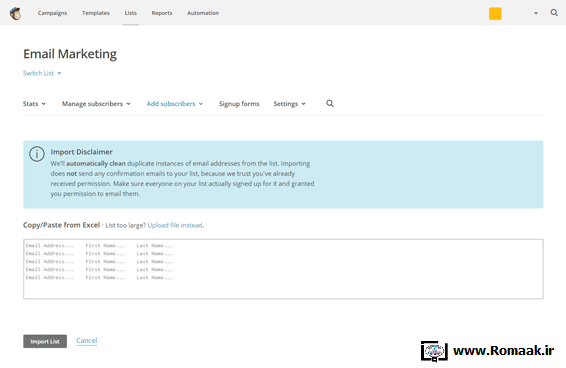This screenshot has height=368, width=566.
Task: Expand the Switch List dropdown
Action: (42, 73)
